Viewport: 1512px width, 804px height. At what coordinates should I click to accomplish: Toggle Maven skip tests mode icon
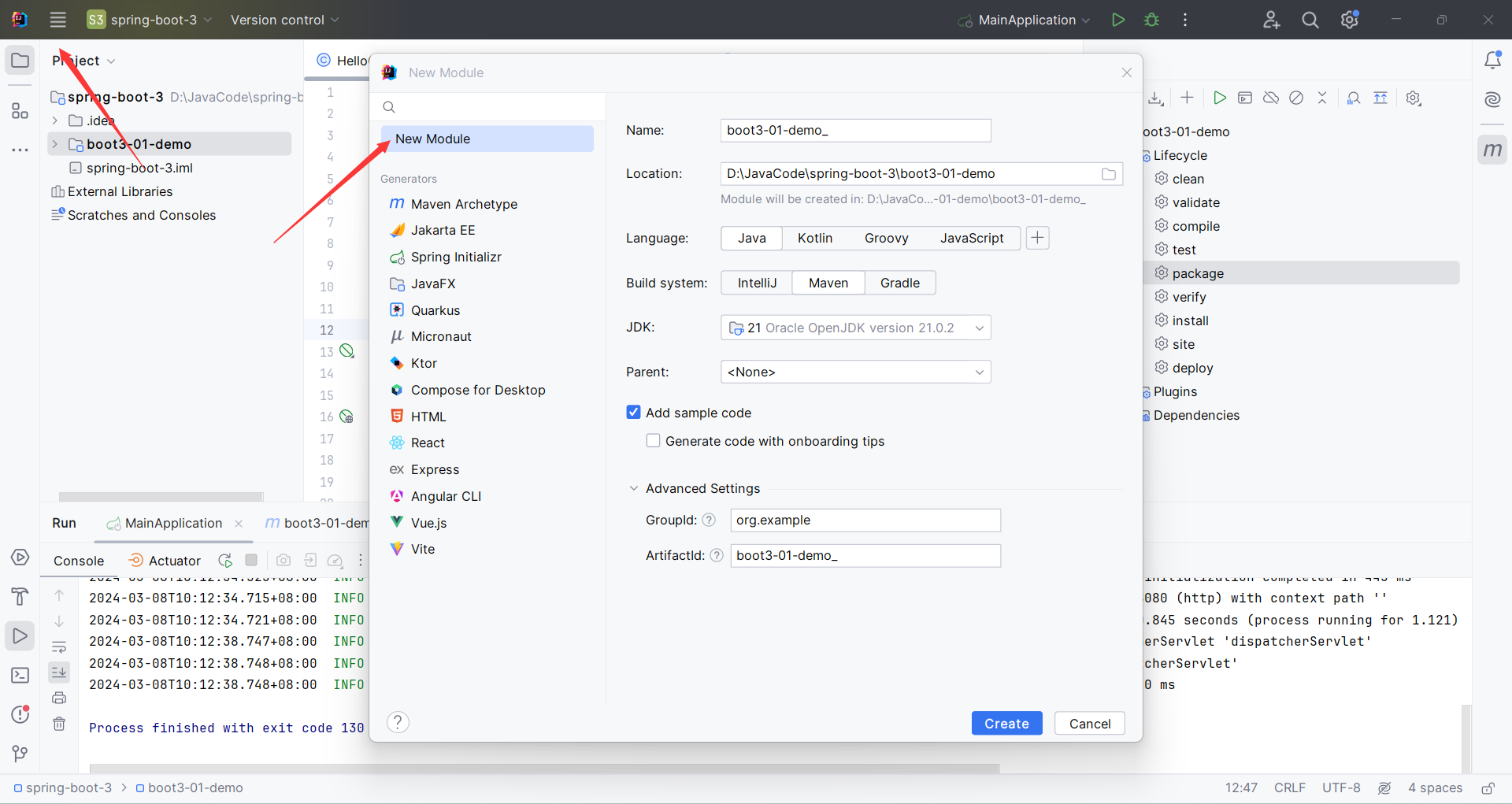1296,98
